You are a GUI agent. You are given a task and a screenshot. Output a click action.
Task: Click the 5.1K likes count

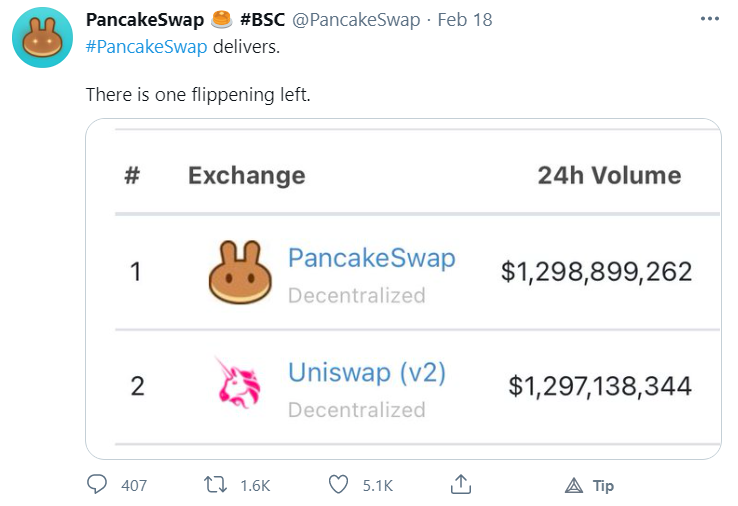[x=377, y=486]
